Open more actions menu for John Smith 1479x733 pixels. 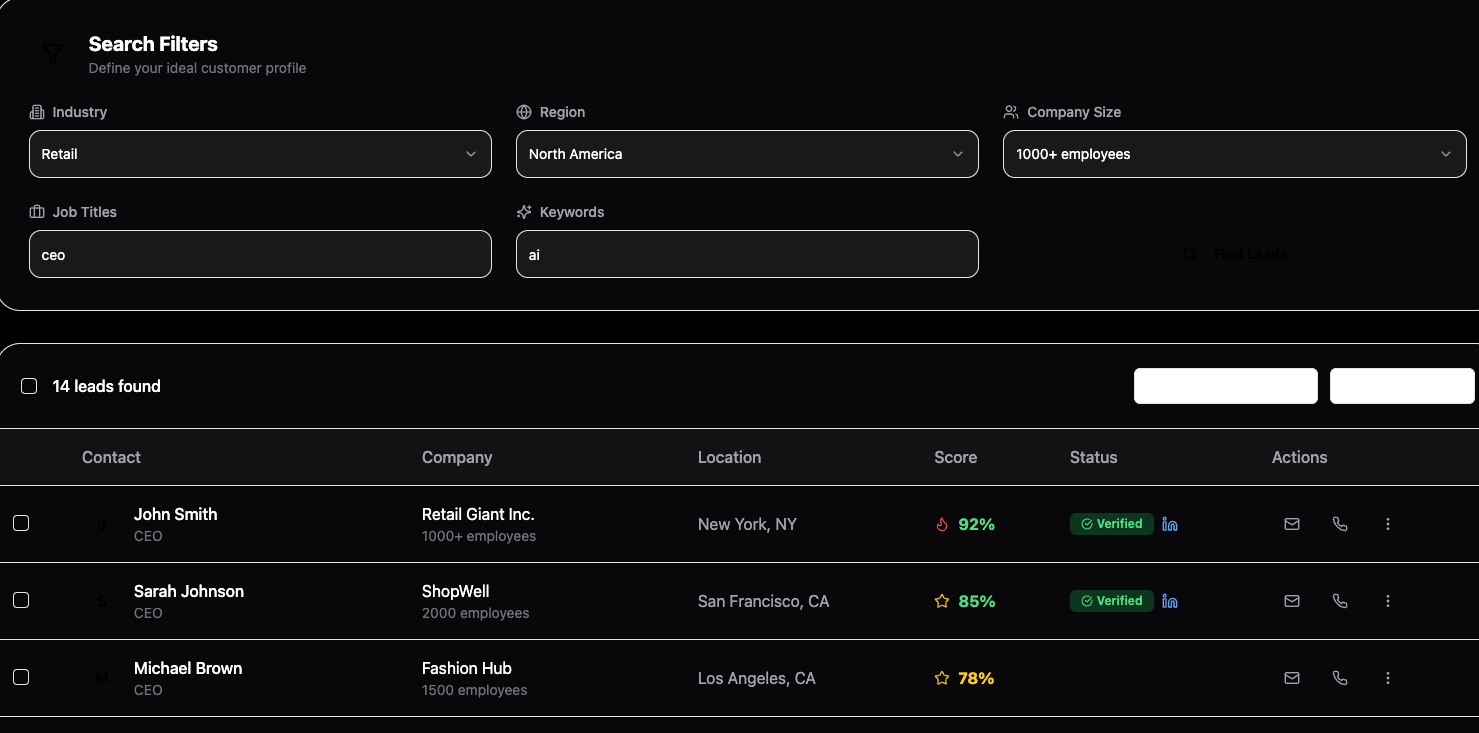(1387, 524)
